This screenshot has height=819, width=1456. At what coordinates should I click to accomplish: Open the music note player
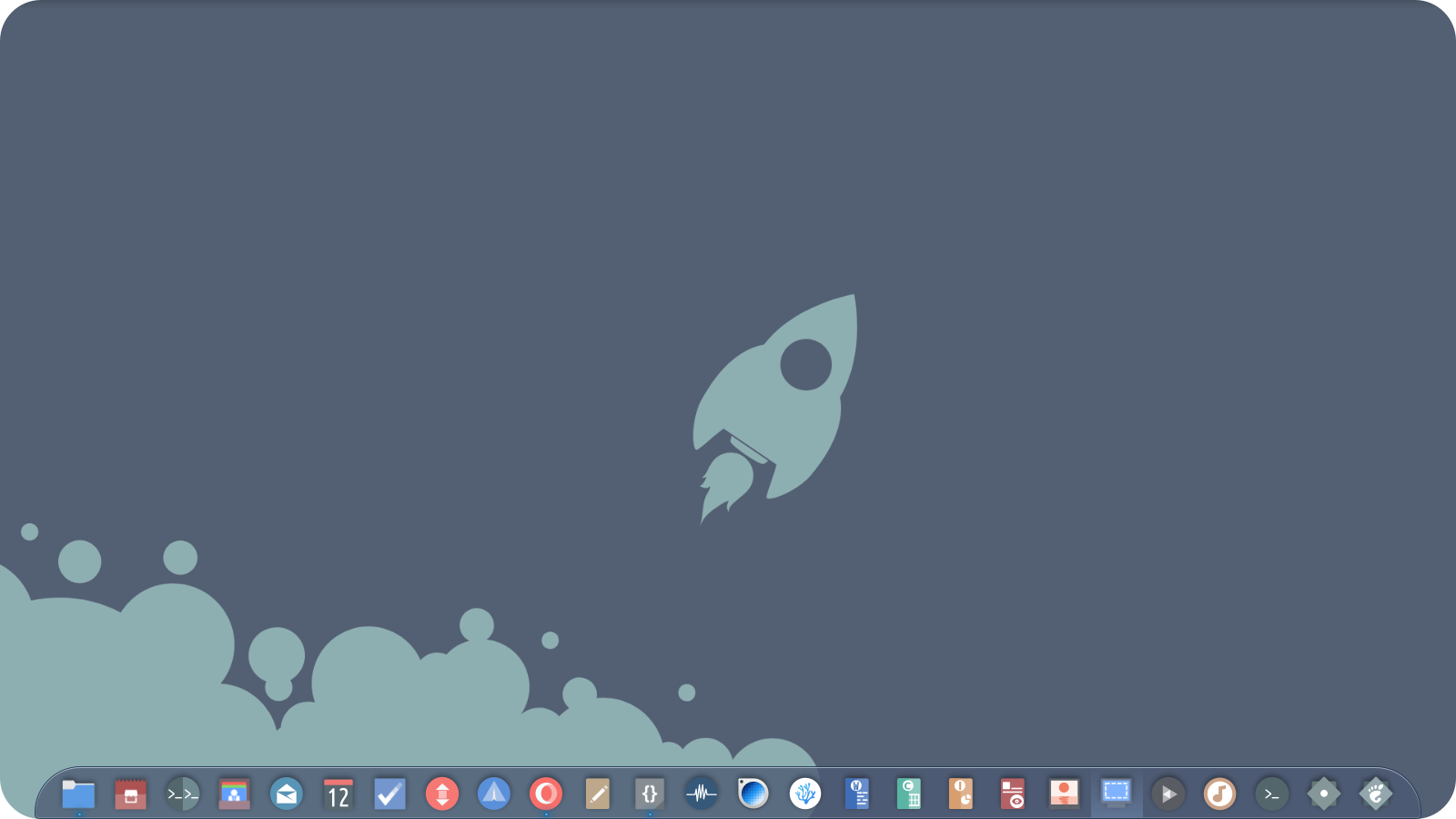[x=1220, y=794]
